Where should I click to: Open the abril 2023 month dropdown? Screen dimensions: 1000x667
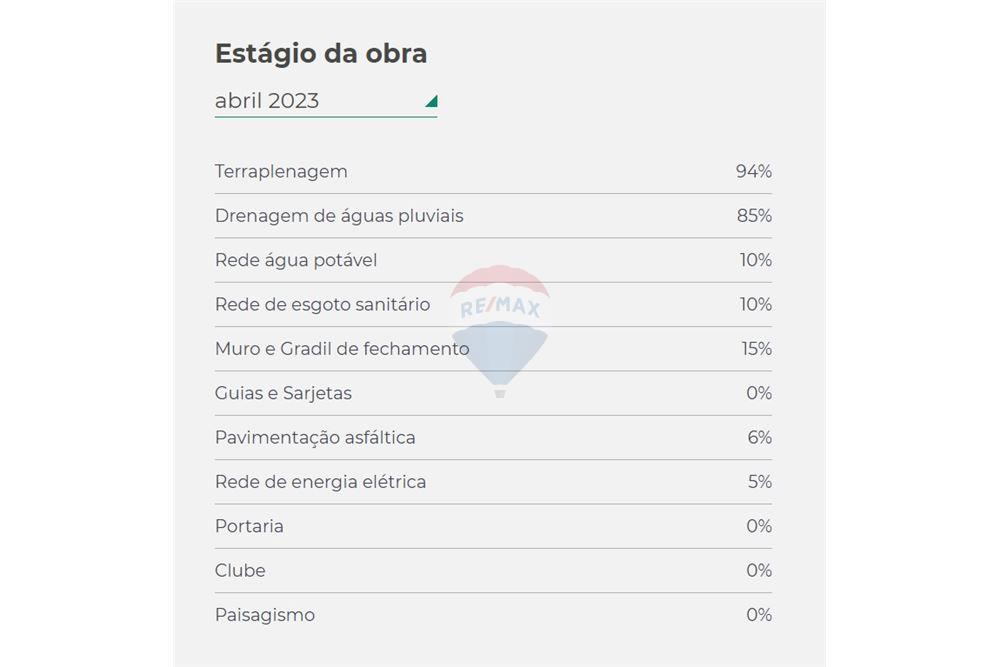click(x=325, y=101)
